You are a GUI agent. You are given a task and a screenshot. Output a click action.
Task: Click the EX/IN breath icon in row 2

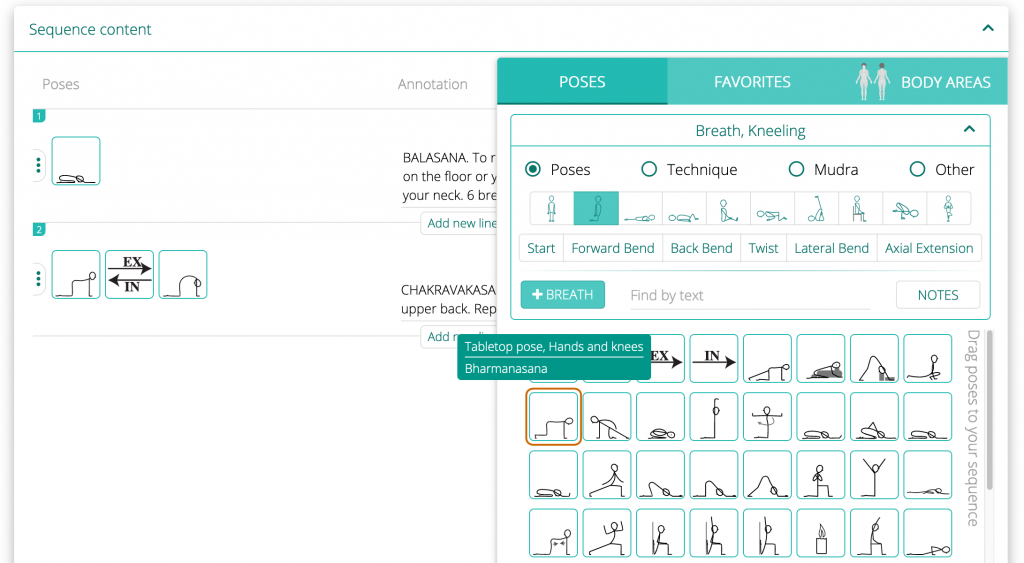[130, 275]
